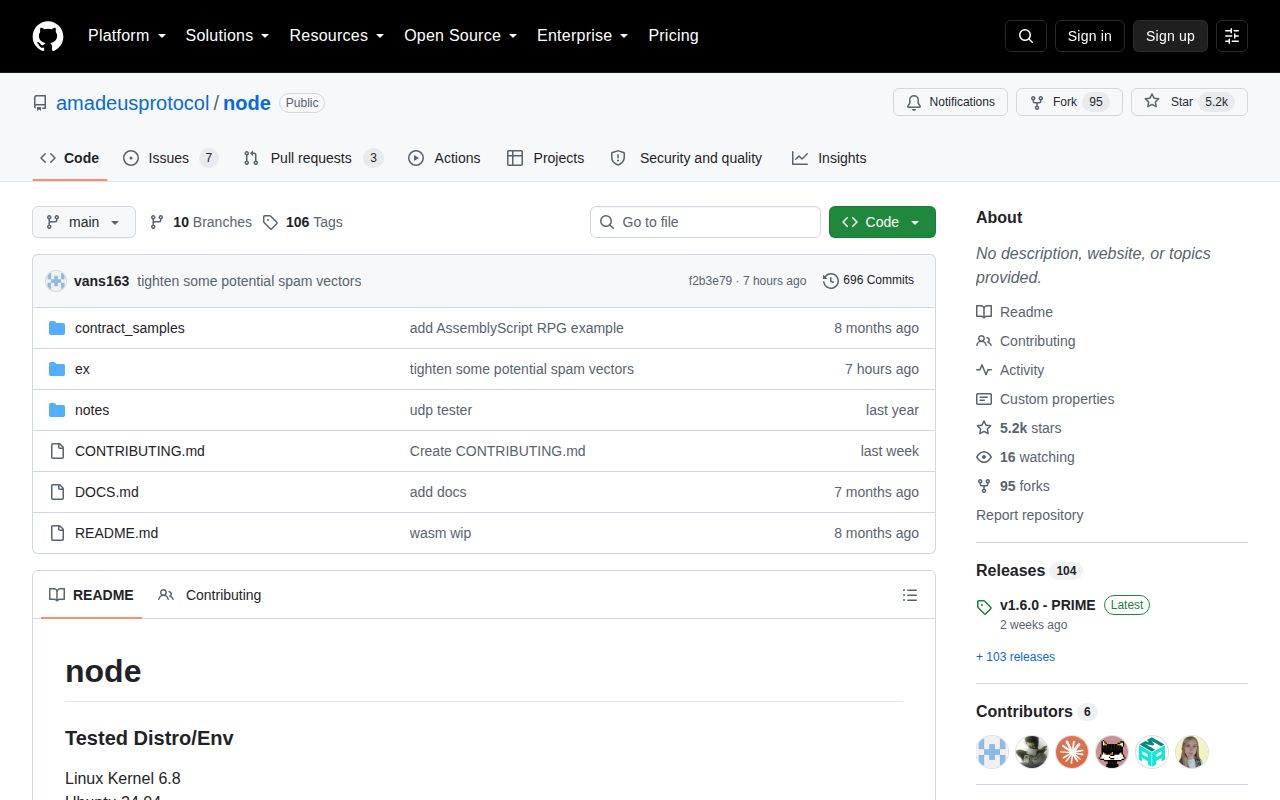Open the Pricing page
Screen dimensions: 1280x800
click(x=673, y=36)
